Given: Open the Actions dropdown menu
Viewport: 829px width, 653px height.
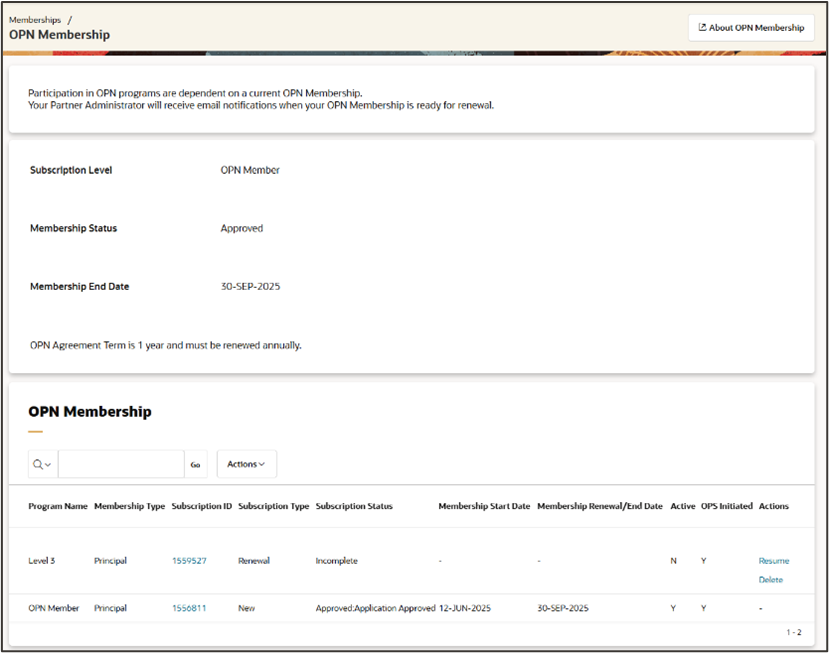Looking at the screenshot, I should click(x=246, y=464).
